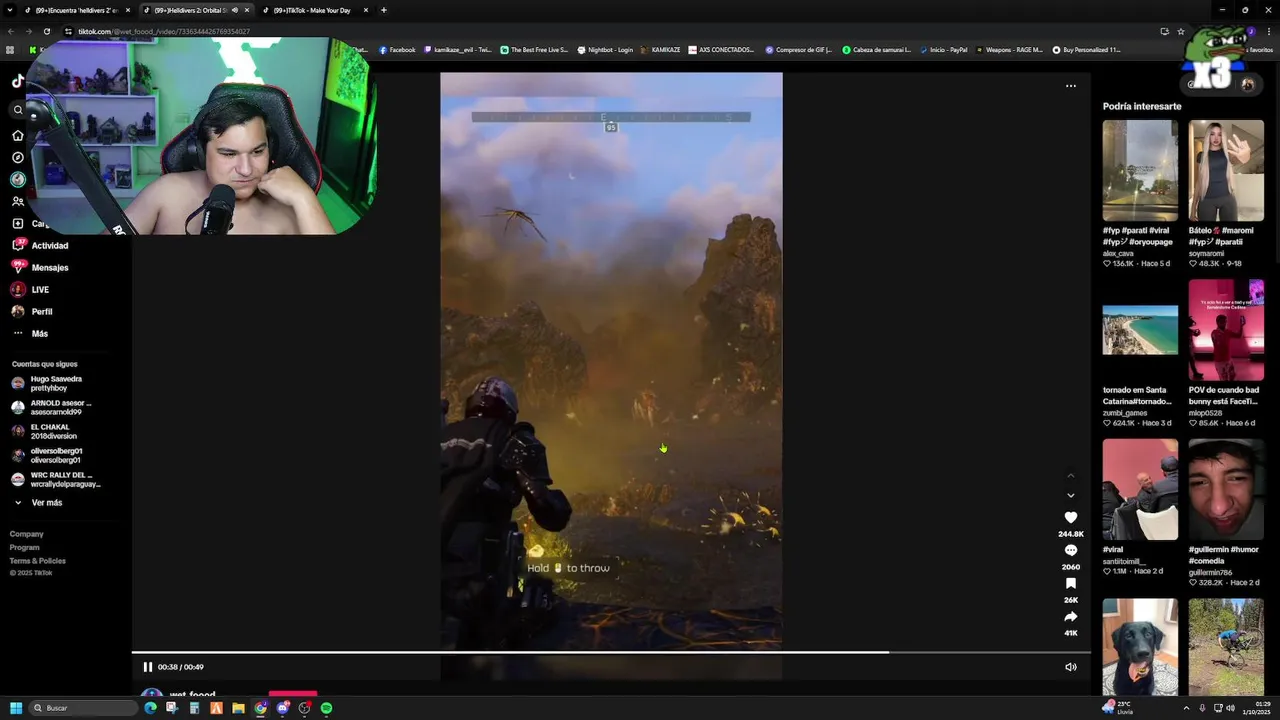
Task: Share the video with the arrow icon
Action: pyautogui.click(x=1070, y=616)
